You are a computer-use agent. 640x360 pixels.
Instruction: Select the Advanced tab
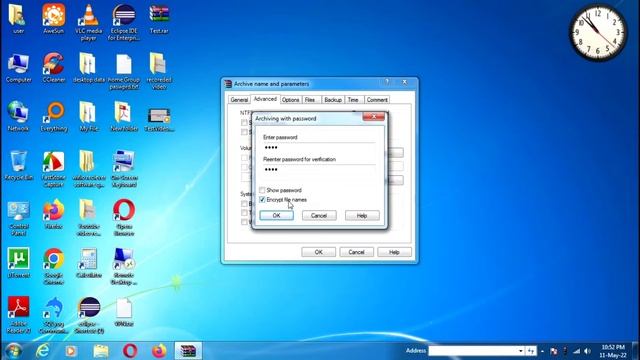tap(265, 99)
